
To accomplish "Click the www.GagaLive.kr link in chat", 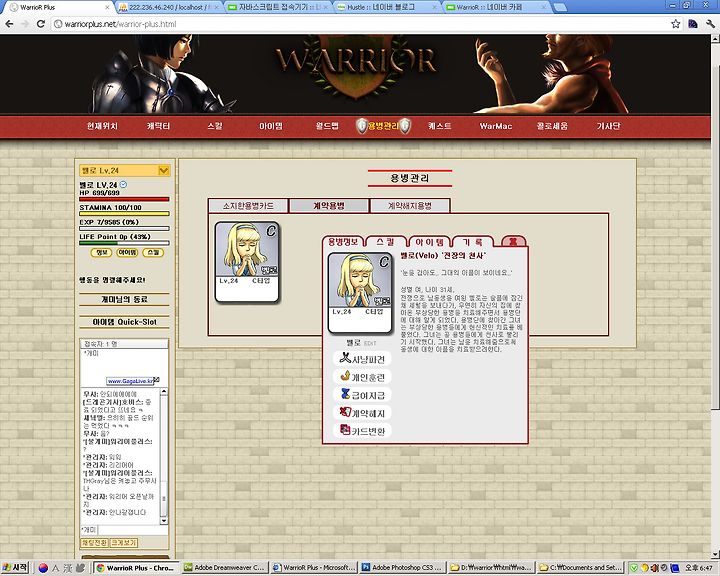I will tap(131, 381).
